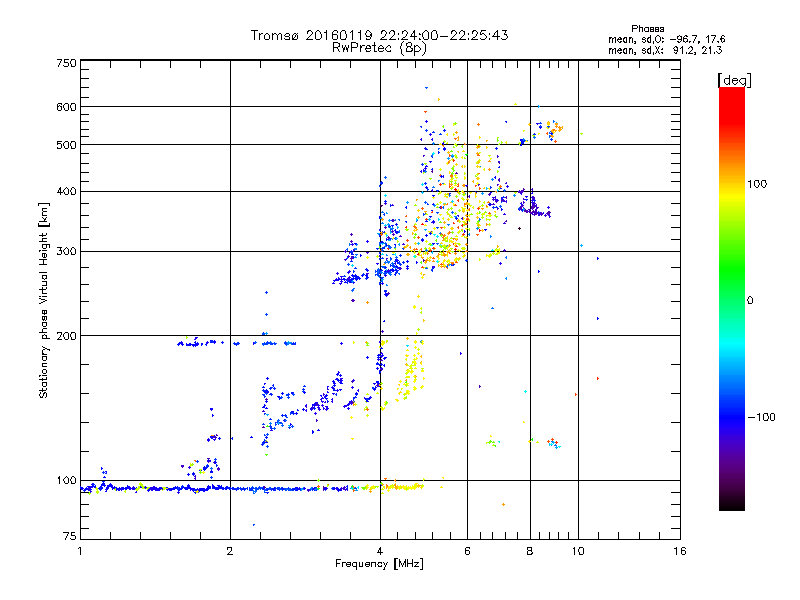Click the y-axis tick label '750'
Viewport: 800px width, 600px height.
pyautogui.click(x=67, y=63)
